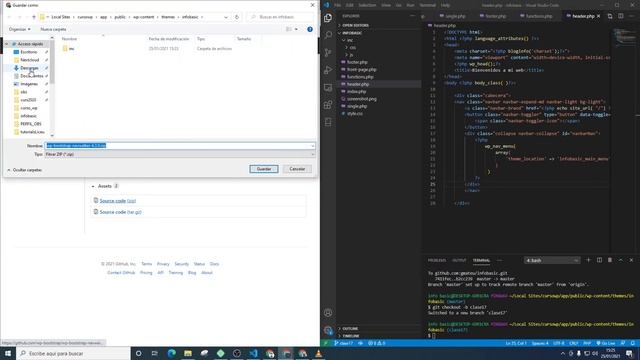Open the help icon in the Save dialog

[310, 29]
